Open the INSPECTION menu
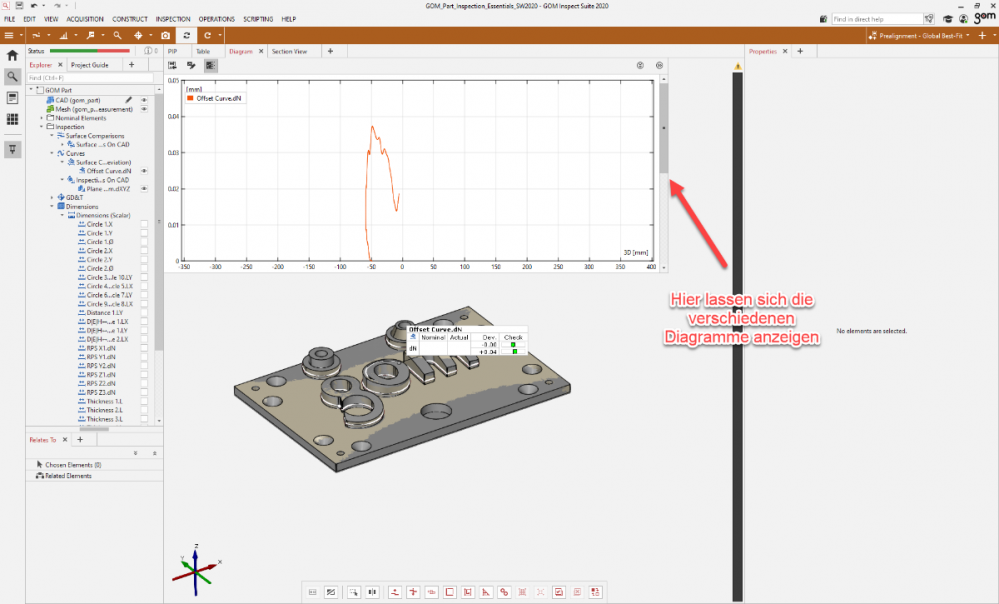The height and width of the screenshot is (604, 999). pos(173,19)
